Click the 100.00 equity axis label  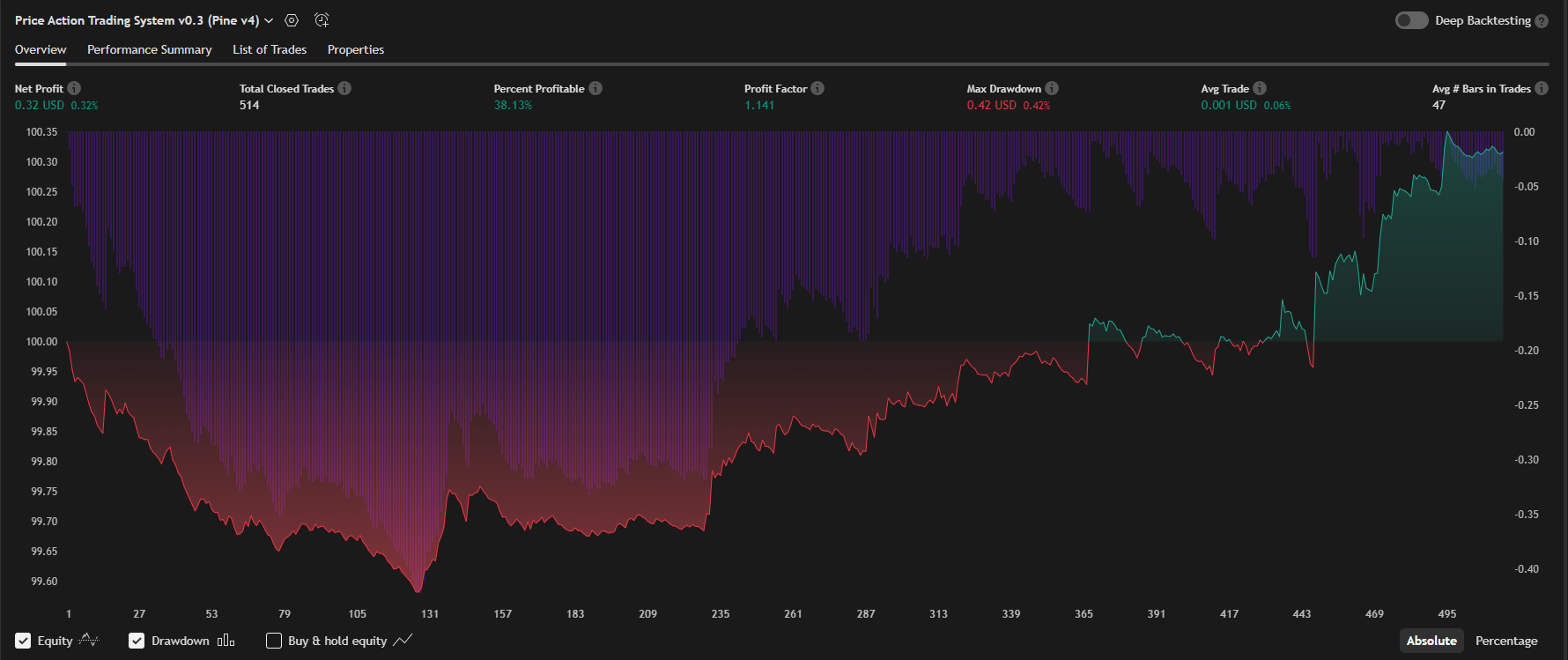coord(41,342)
